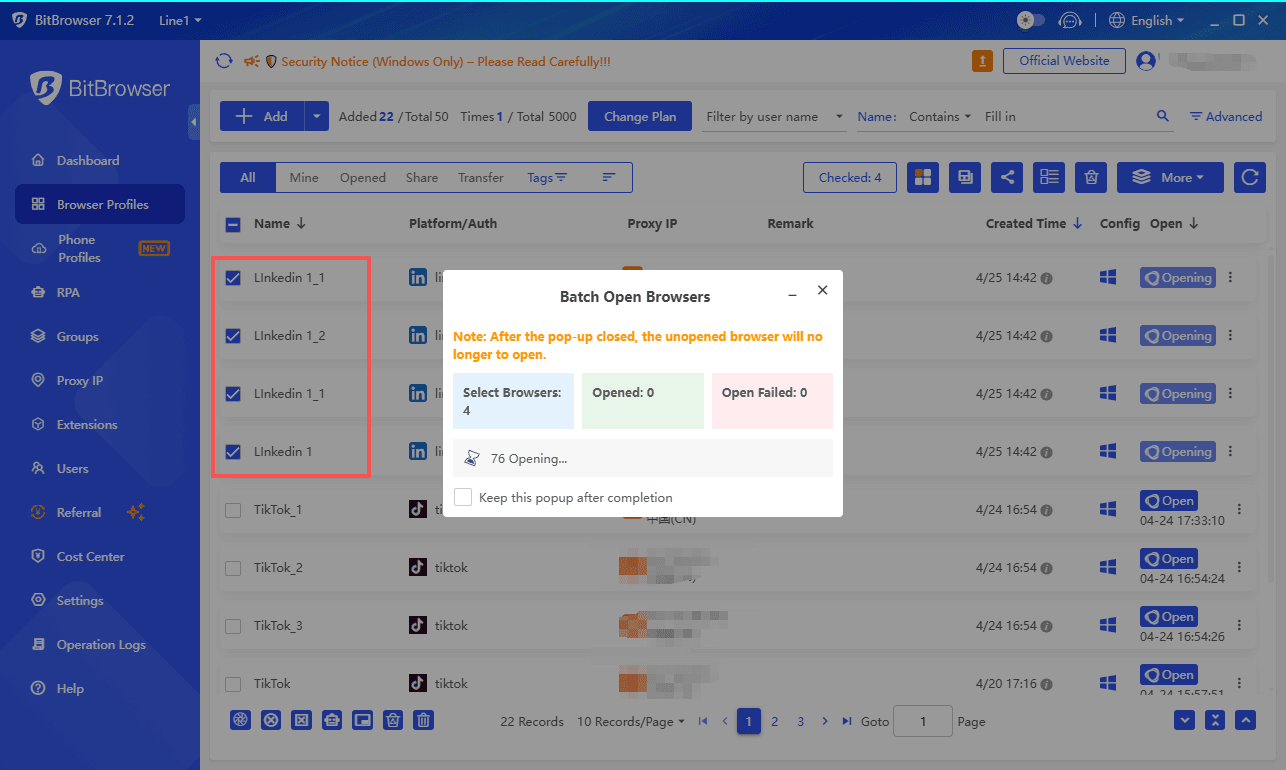This screenshot has width=1286, height=770.
Task: Check the TikTok_1 profile row
Action: [x=232, y=510]
